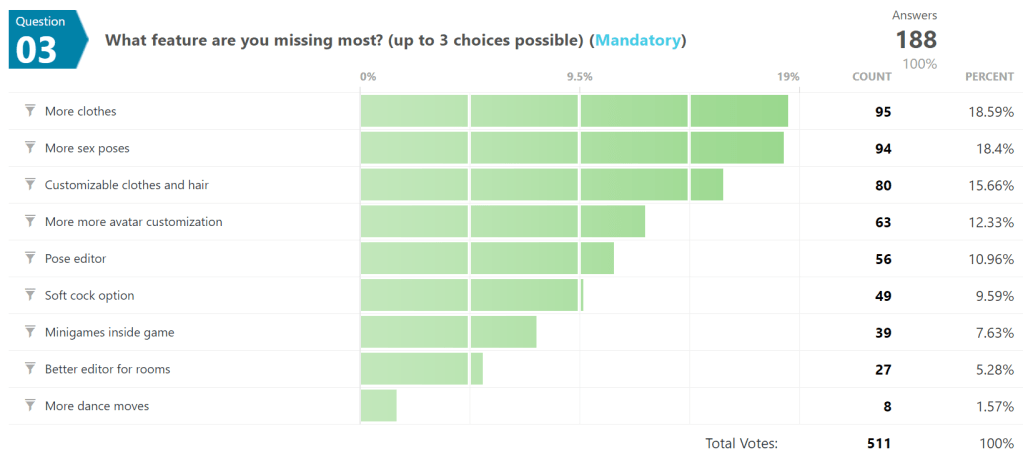Click the More dance moves result bar

click(x=379, y=406)
